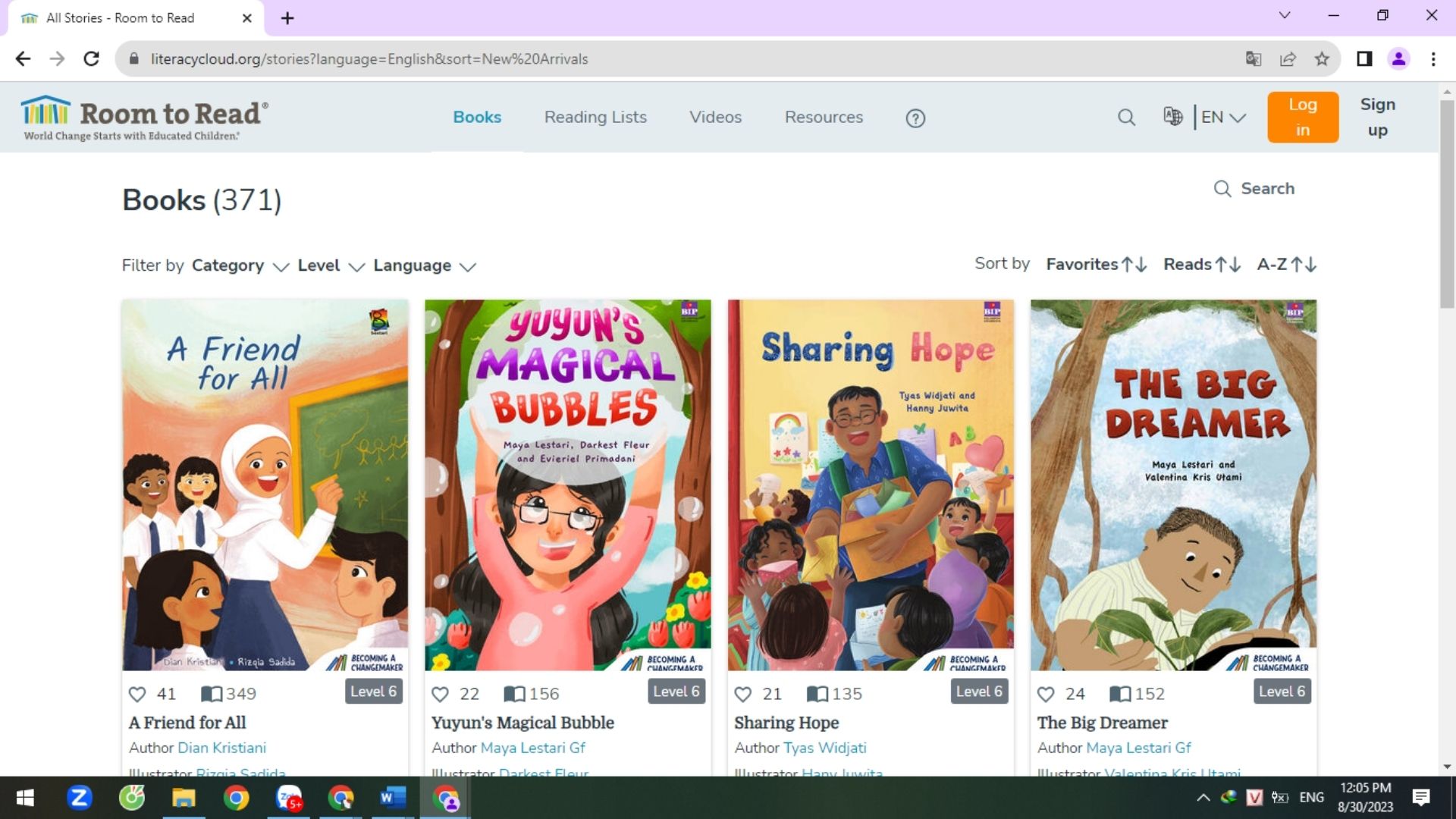Bookmark this page with star icon

1322,59
